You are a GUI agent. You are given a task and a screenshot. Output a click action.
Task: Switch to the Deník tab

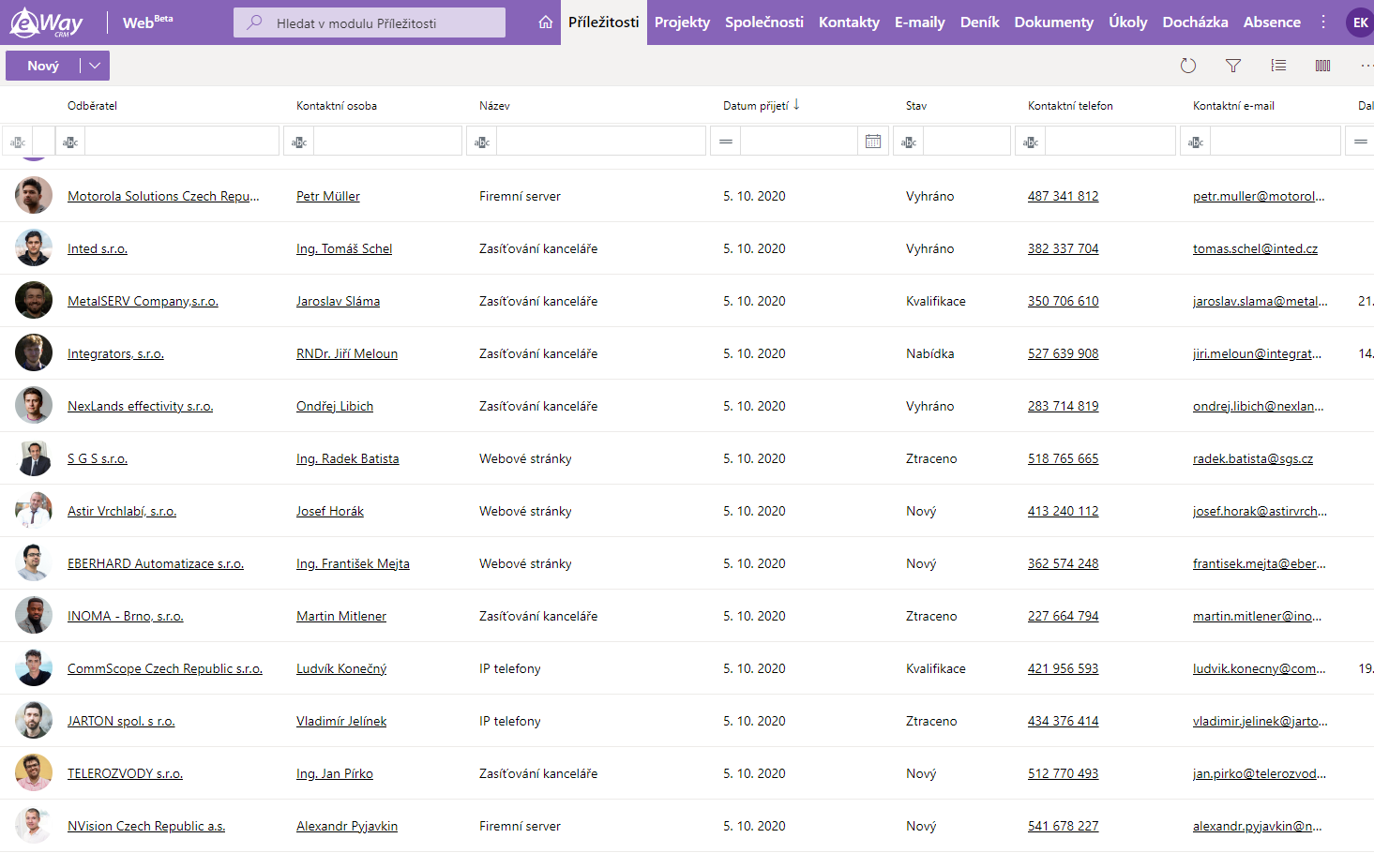(980, 22)
